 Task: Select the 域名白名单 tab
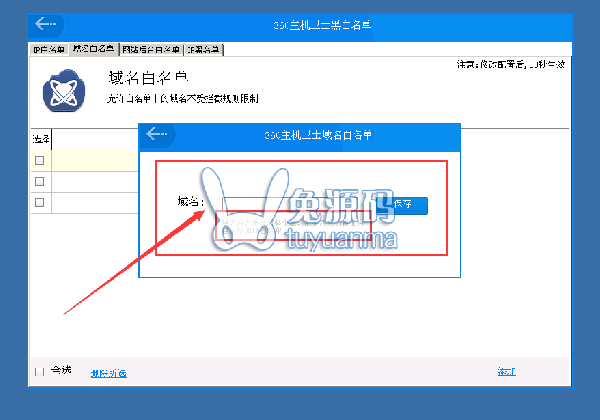(93, 49)
